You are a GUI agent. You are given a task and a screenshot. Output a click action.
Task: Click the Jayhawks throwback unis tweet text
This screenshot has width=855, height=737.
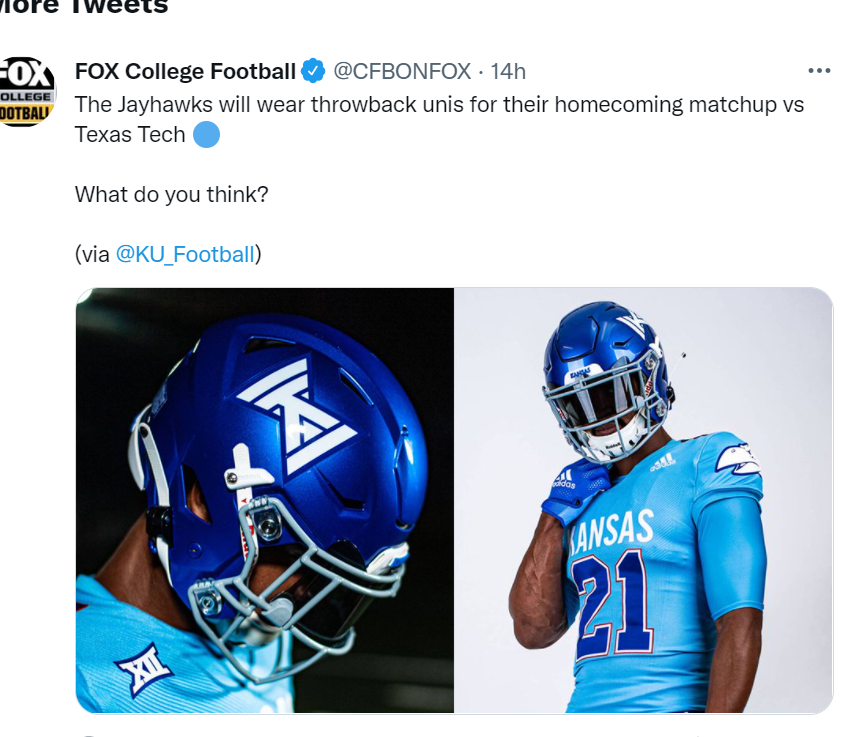click(x=440, y=104)
